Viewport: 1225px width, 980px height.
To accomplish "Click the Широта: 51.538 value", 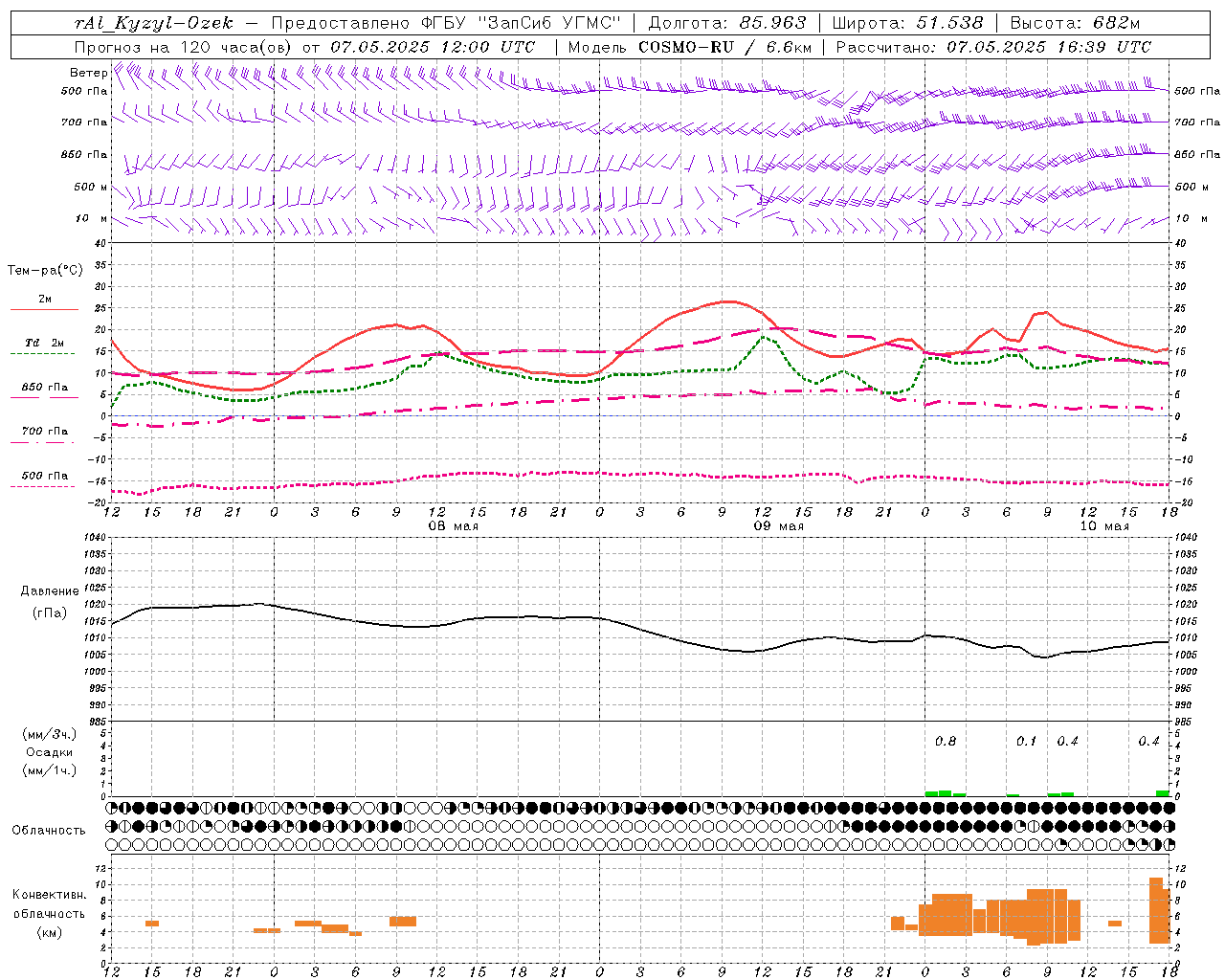I will pyautogui.click(x=907, y=23).
